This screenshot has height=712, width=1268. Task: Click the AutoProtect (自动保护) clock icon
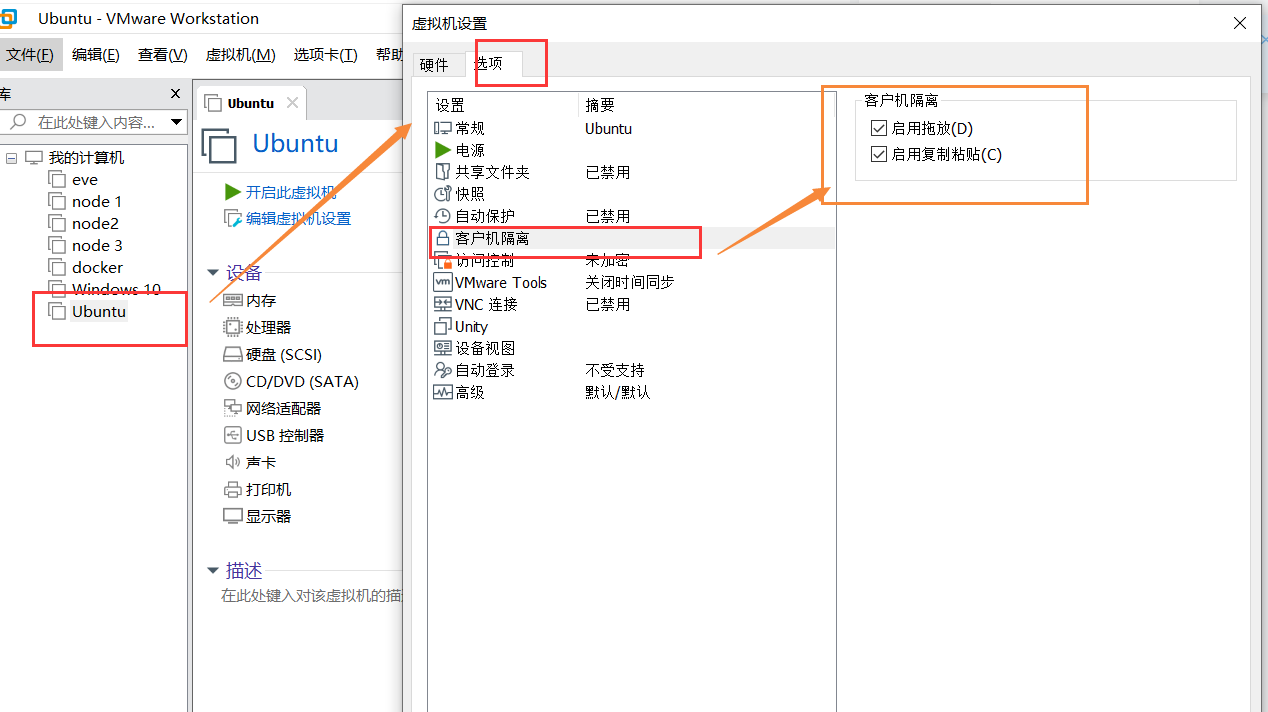click(443, 216)
